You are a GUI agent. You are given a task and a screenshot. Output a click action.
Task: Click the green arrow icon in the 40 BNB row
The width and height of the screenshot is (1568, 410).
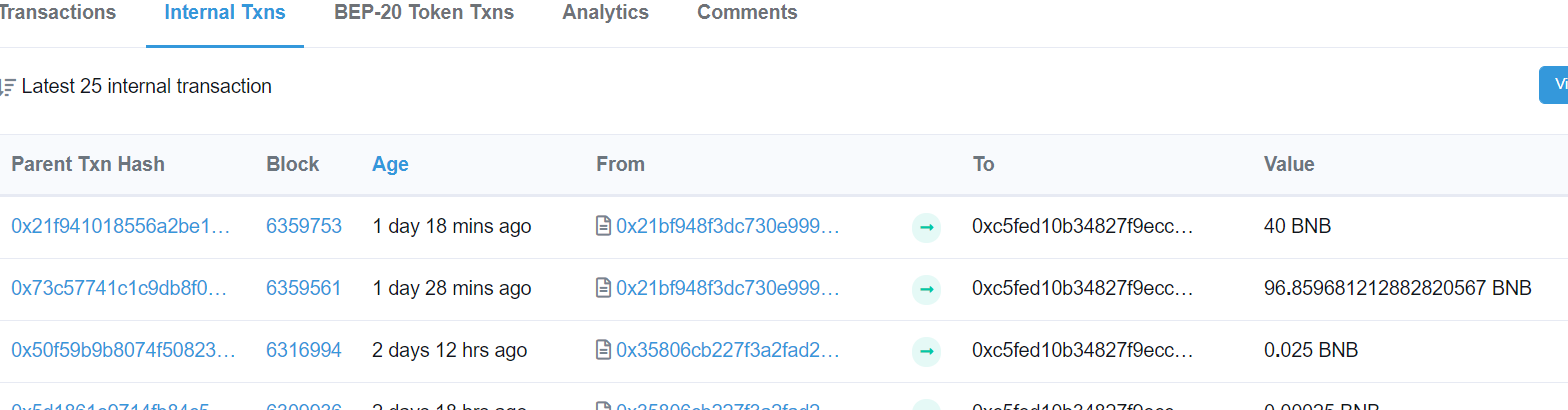pos(927,228)
